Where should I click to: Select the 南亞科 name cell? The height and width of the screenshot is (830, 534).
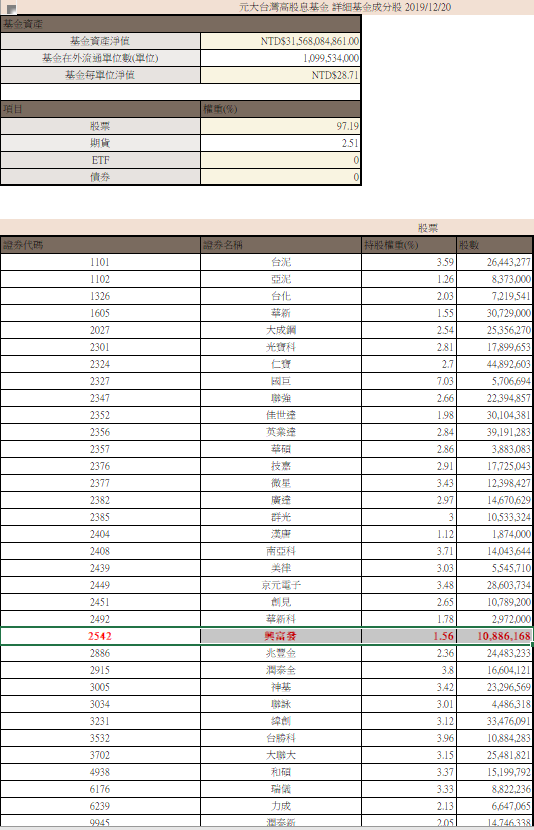pyautogui.click(x=281, y=551)
